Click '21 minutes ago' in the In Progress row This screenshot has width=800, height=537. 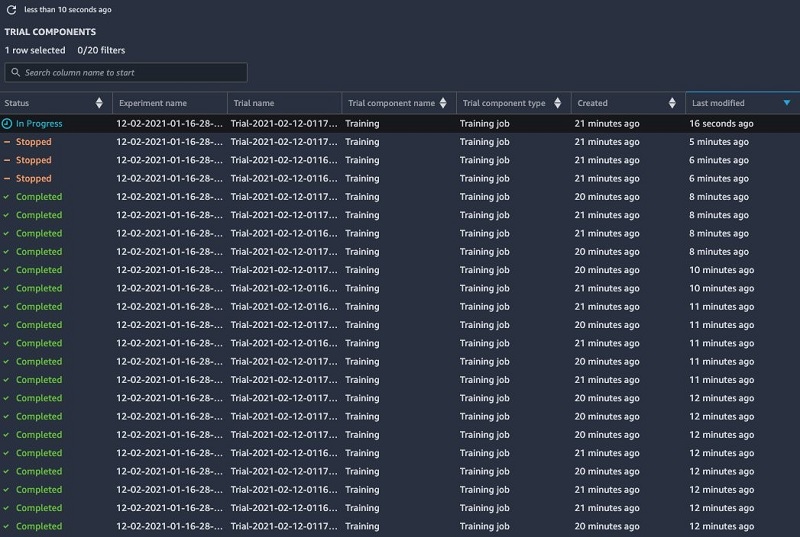coord(607,123)
